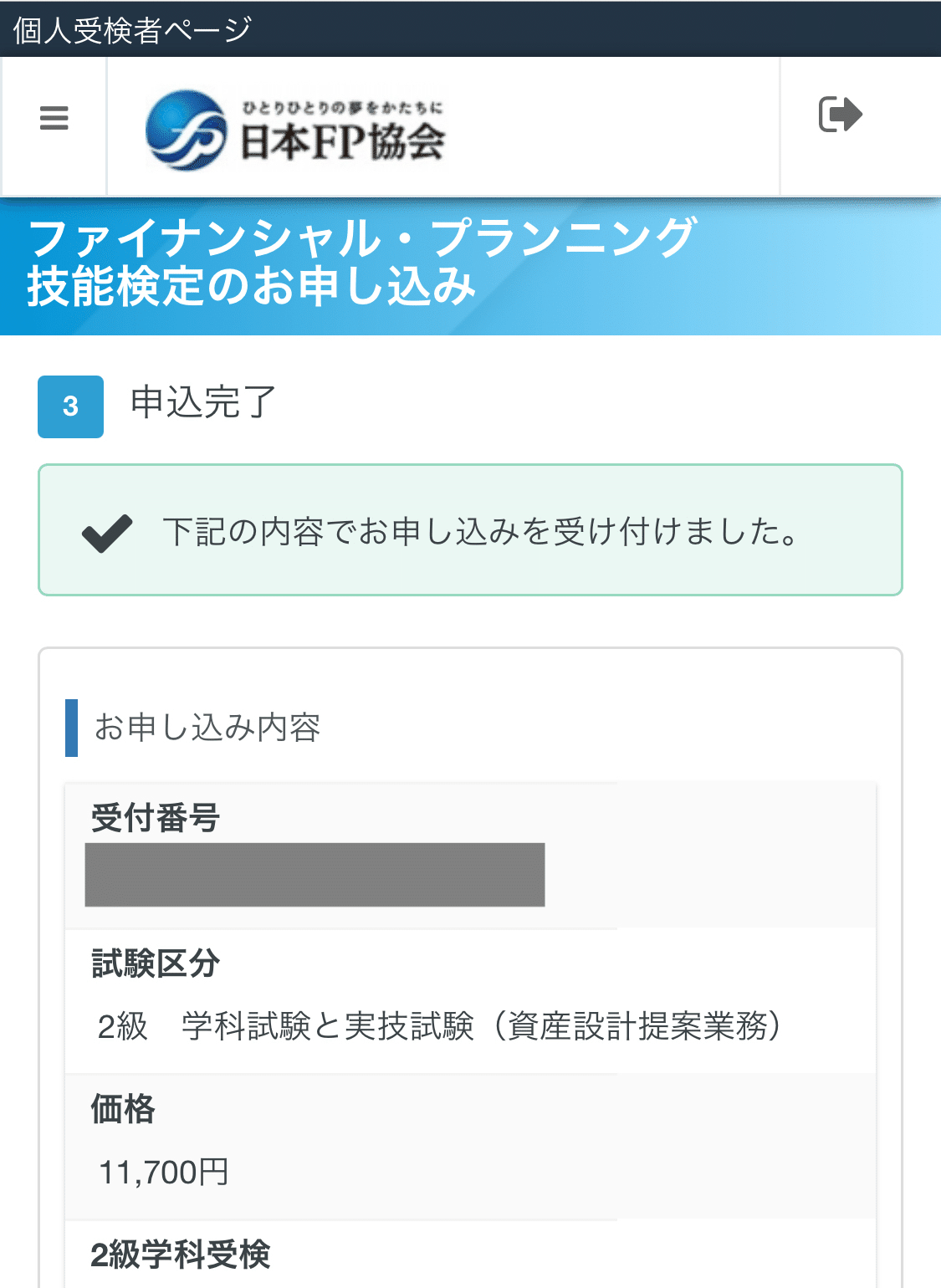Open the hamburger navigation menu

pos(54,119)
